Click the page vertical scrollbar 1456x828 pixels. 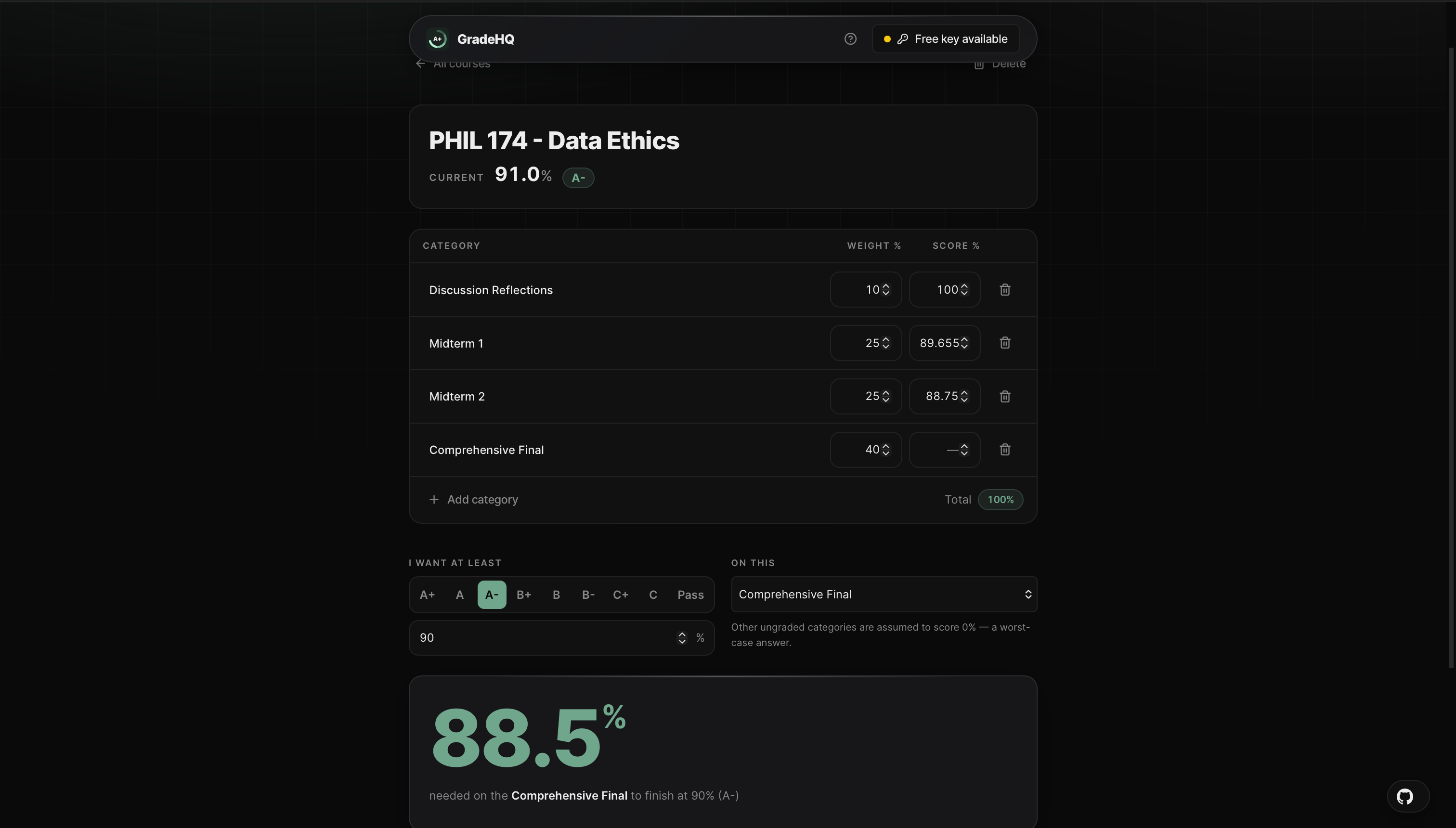tap(1452, 358)
